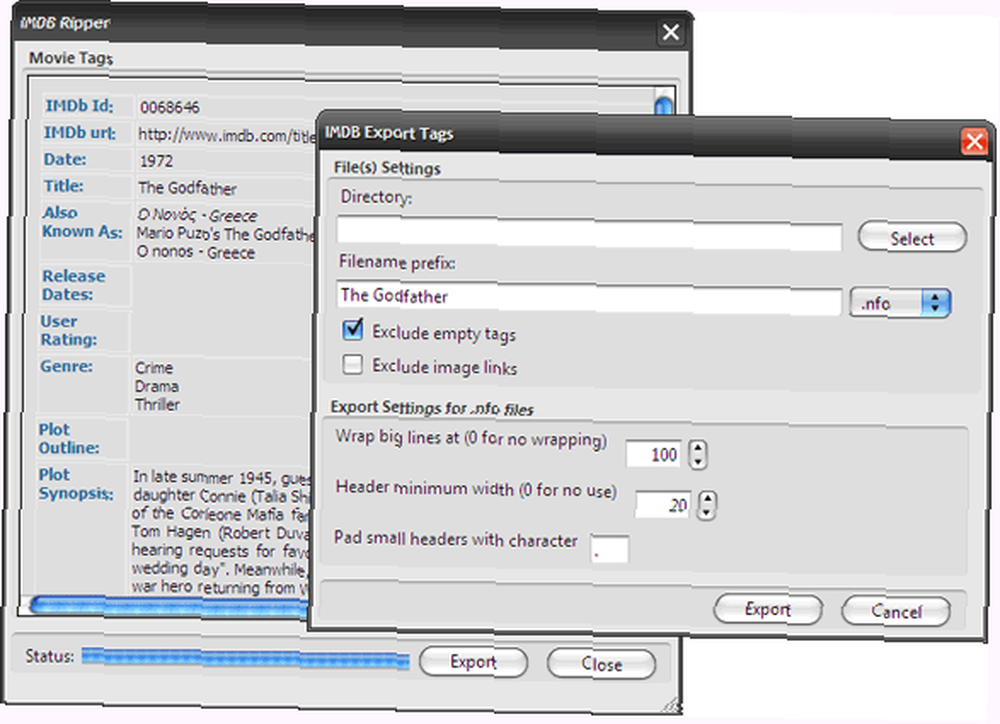Click the header width field showing 20
Screen dimensions: 1000x724
click(x=663, y=505)
